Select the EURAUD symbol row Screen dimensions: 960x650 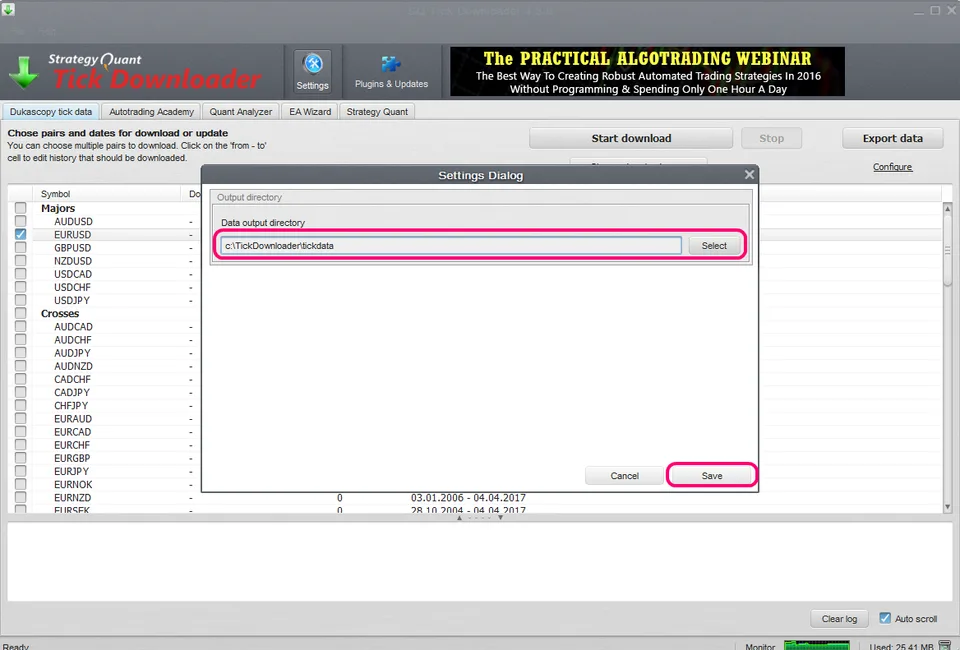(73, 419)
